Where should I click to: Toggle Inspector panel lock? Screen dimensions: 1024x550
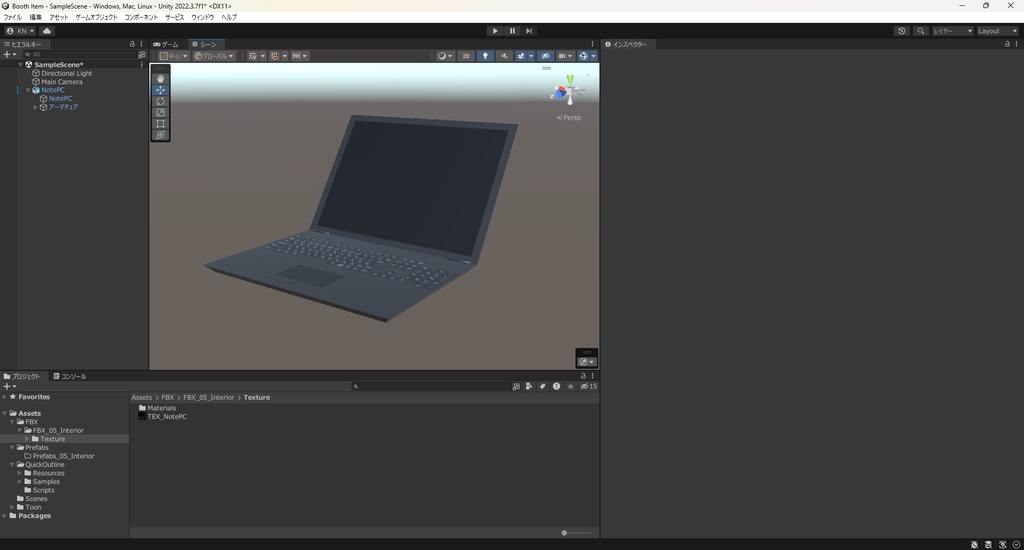pyautogui.click(x=1007, y=44)
